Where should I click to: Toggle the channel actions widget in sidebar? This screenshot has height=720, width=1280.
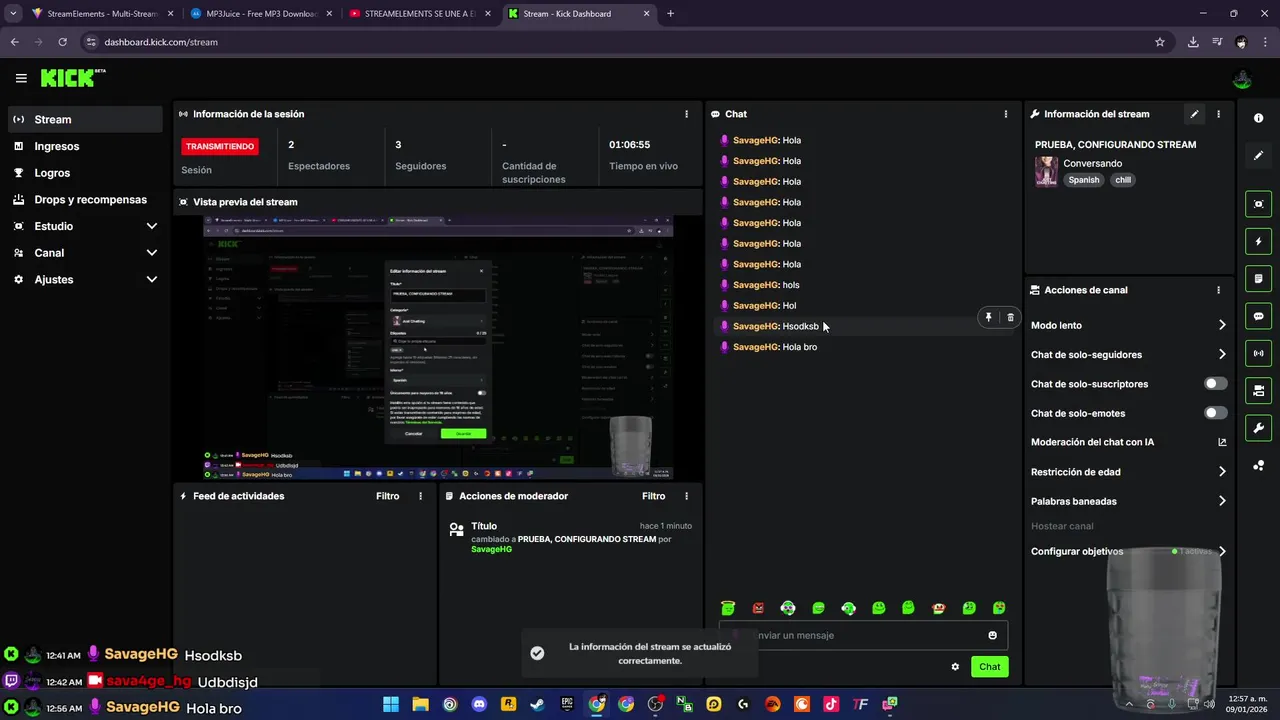coord(1258,390)
